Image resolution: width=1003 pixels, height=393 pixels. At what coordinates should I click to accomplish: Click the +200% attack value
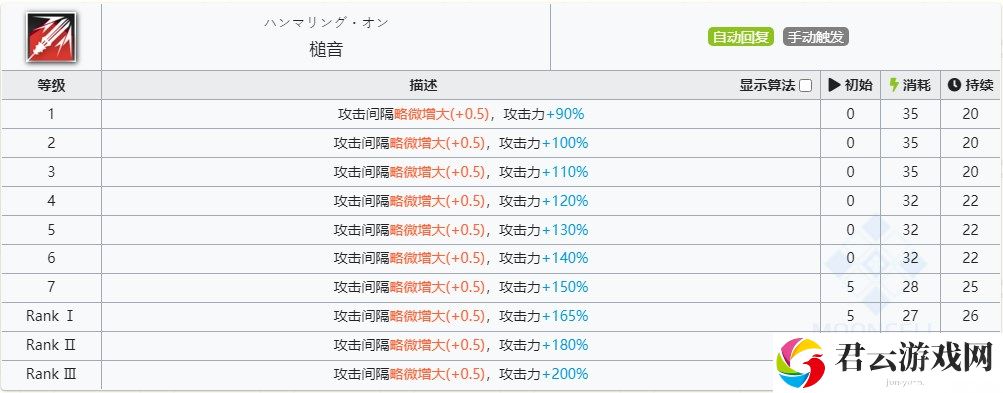565,374
